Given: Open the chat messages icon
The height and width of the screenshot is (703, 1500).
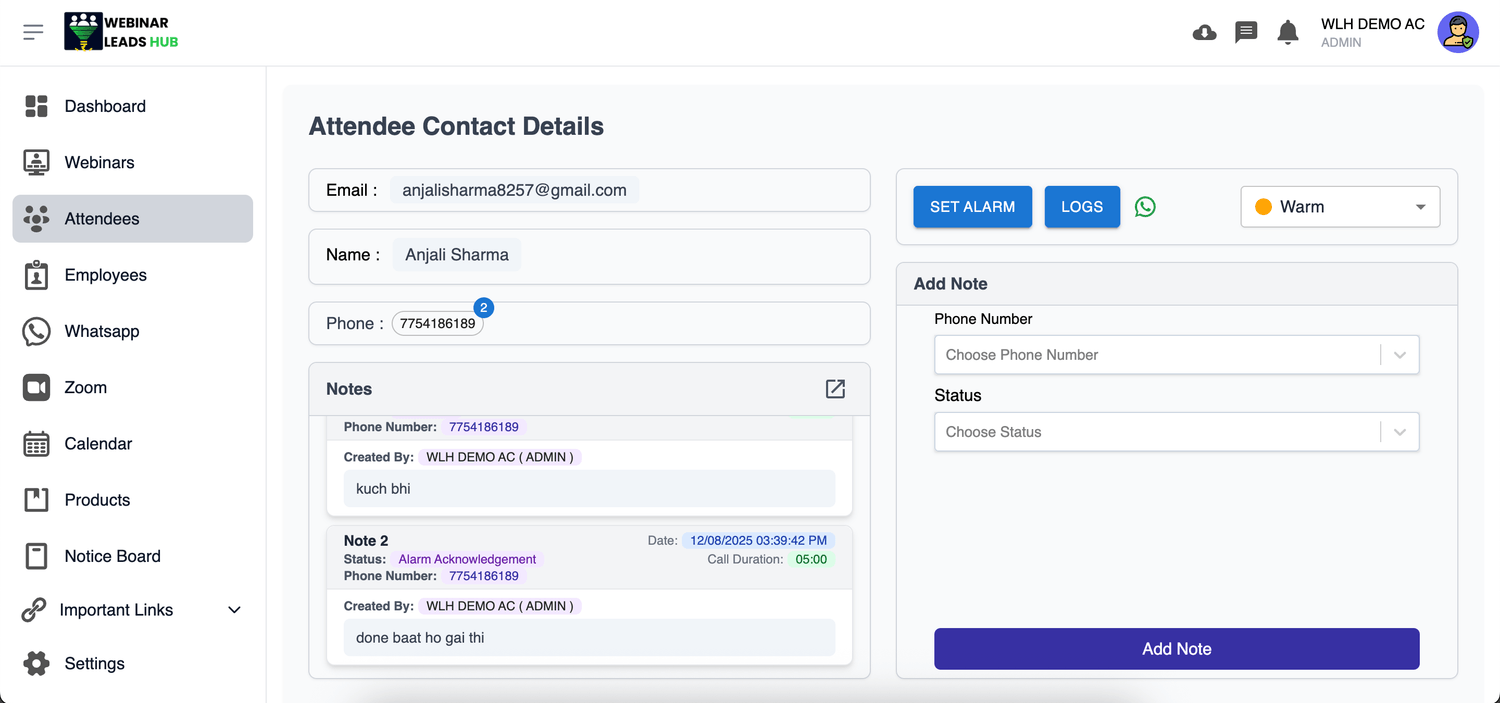Looking at the screenshot, I should point(1246,32).
